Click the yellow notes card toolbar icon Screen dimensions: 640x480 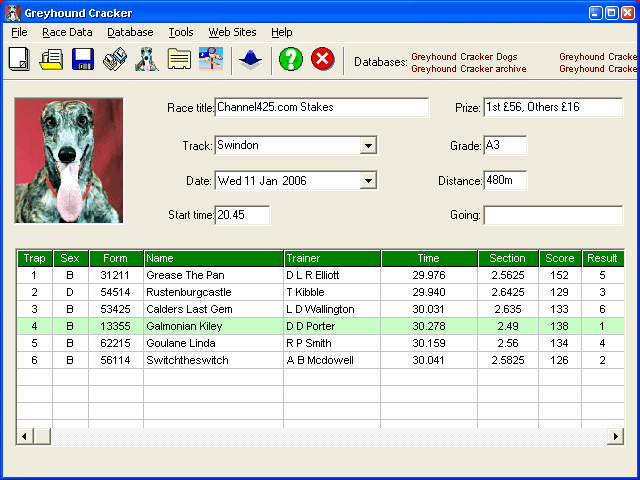pos(179,59)
